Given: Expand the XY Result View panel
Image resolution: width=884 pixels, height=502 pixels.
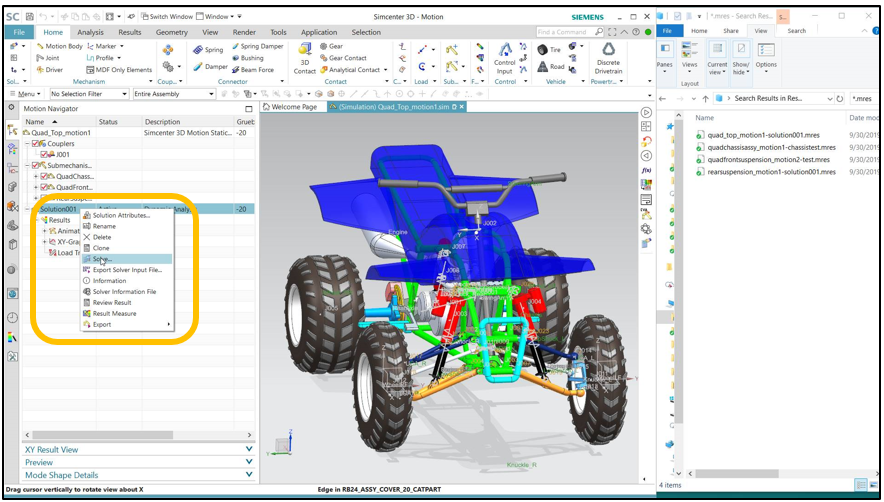Looking at the screenshot, I should coord(137,449).
